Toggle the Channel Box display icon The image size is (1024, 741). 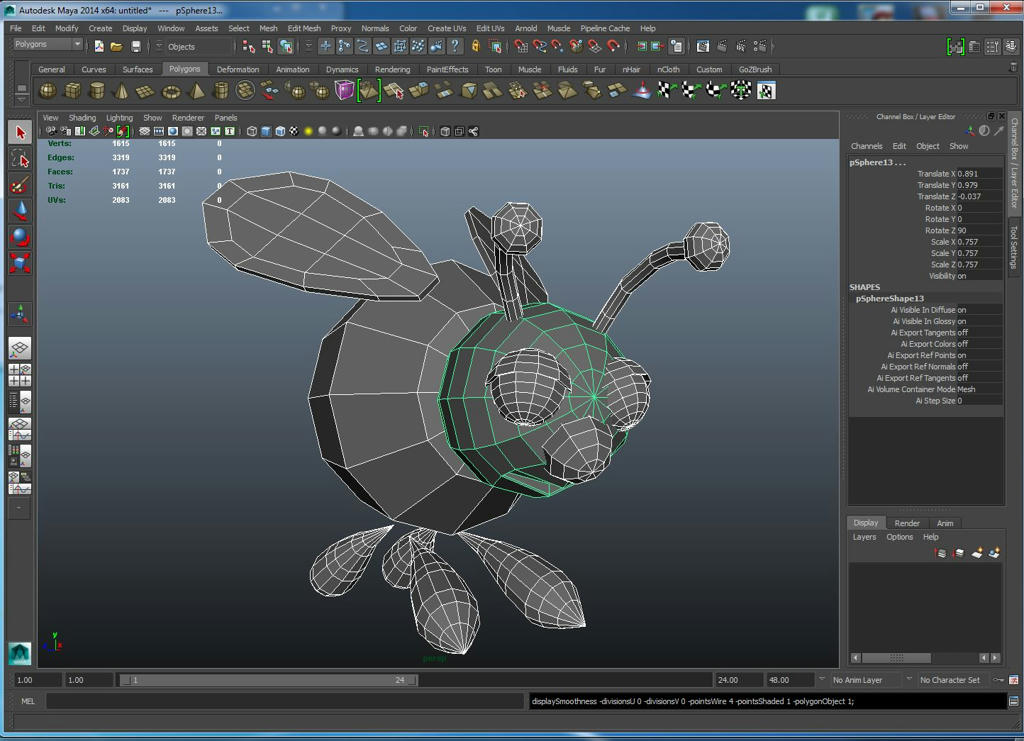point(1011,46)
